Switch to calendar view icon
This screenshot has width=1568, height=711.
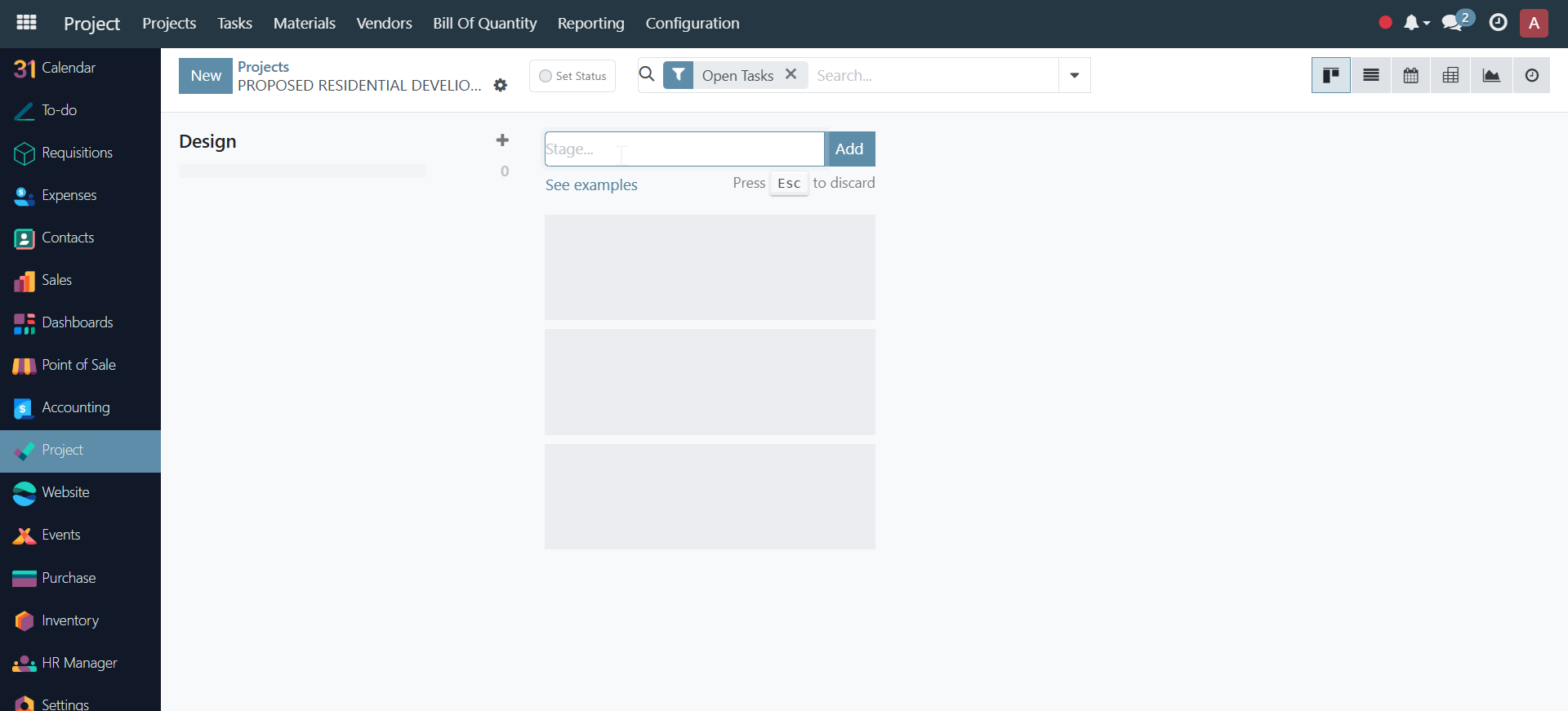coord(1410,75)
